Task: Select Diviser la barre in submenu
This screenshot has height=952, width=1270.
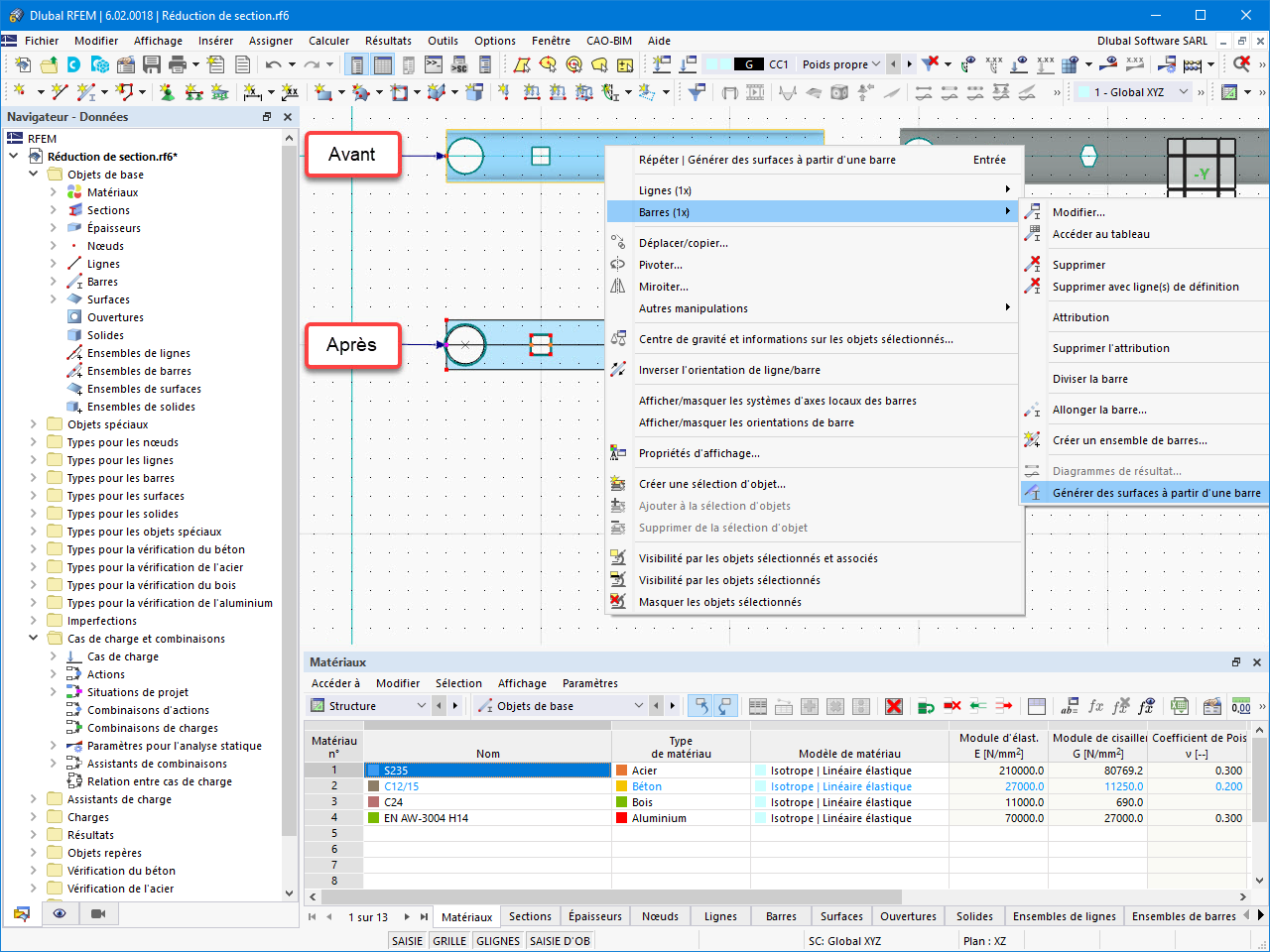Action: (1089, 379)
